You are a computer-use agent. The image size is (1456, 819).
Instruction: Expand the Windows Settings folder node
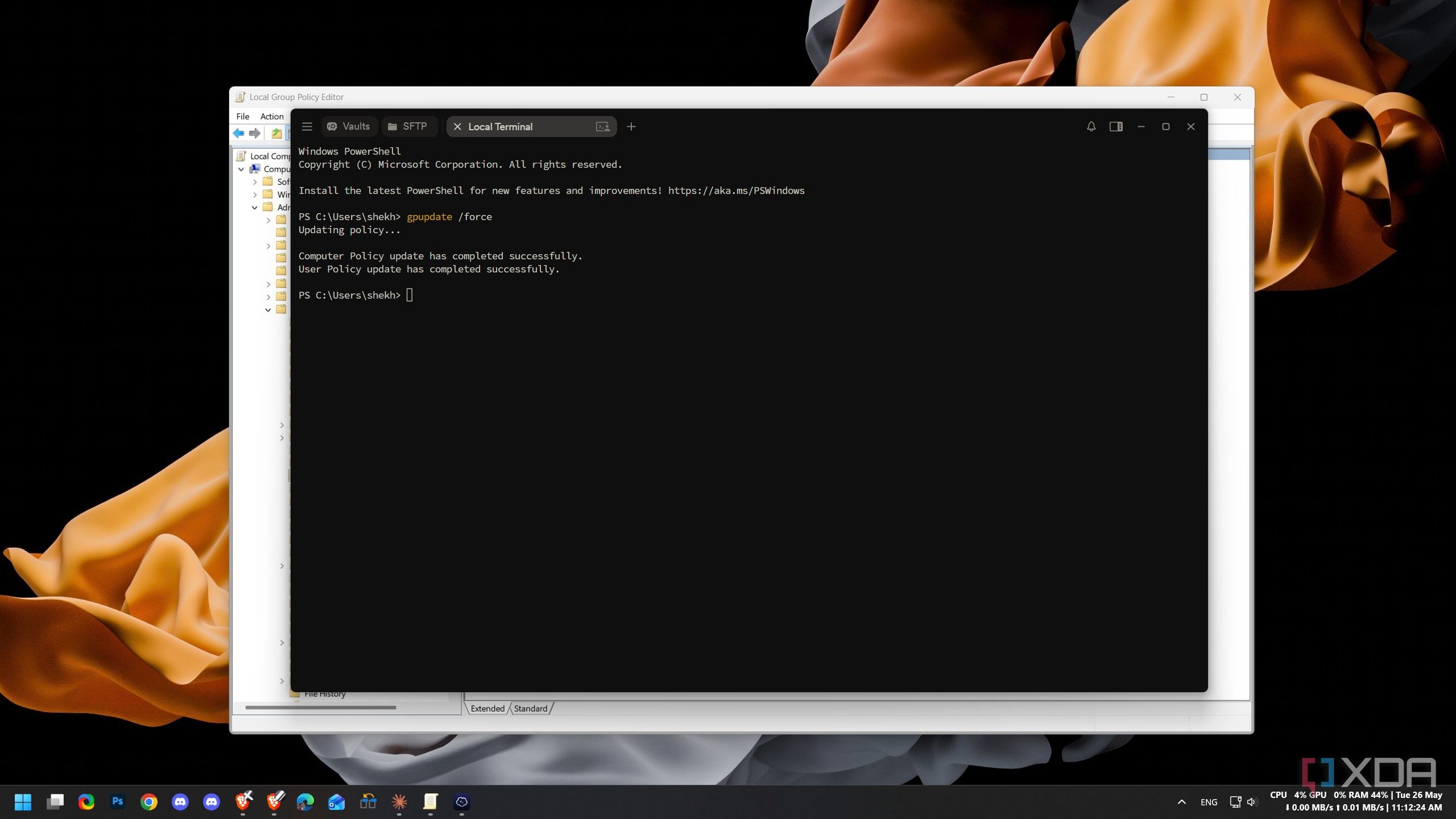[x=255, y=195]
